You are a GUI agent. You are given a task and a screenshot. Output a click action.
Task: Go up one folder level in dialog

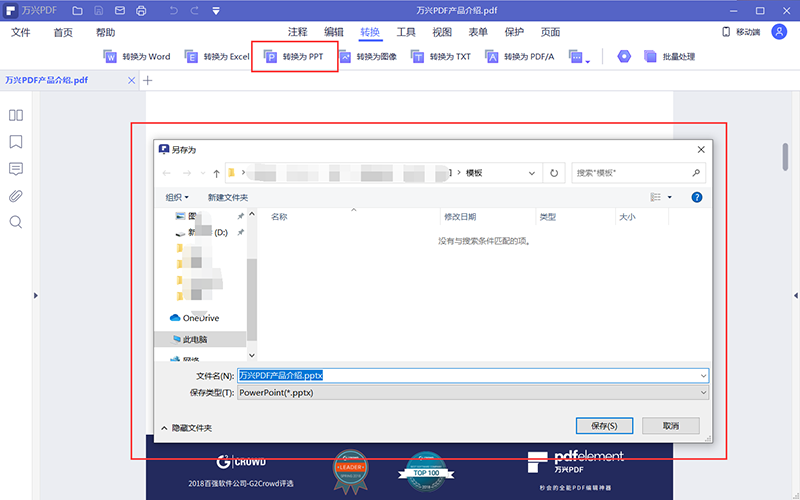pos(216,173)
